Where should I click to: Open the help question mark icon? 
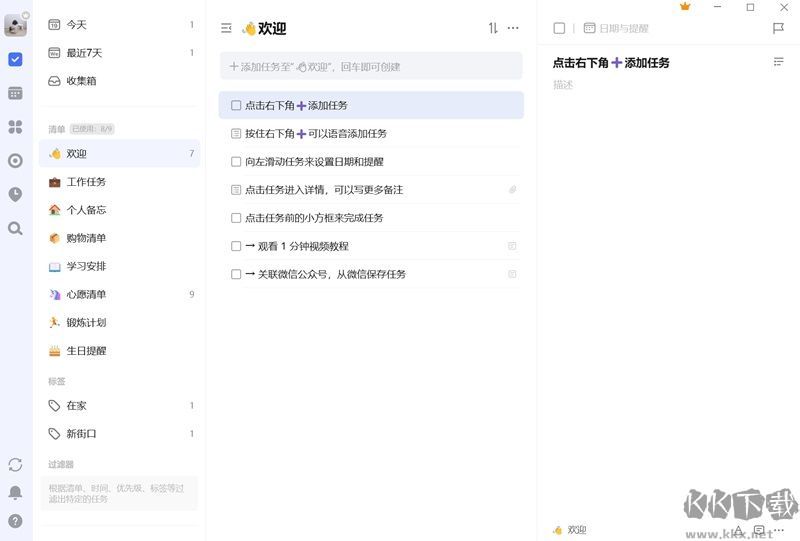[15, 521]
